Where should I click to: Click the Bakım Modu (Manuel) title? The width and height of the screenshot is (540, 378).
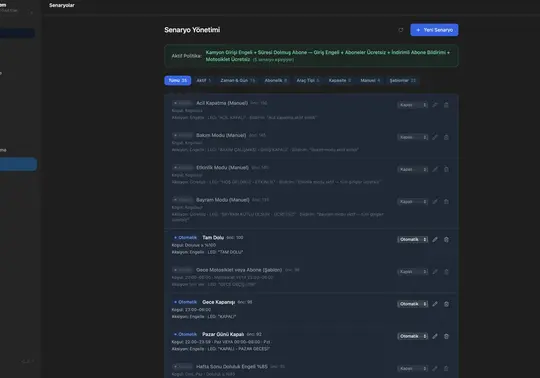click(x=221, y=135)
